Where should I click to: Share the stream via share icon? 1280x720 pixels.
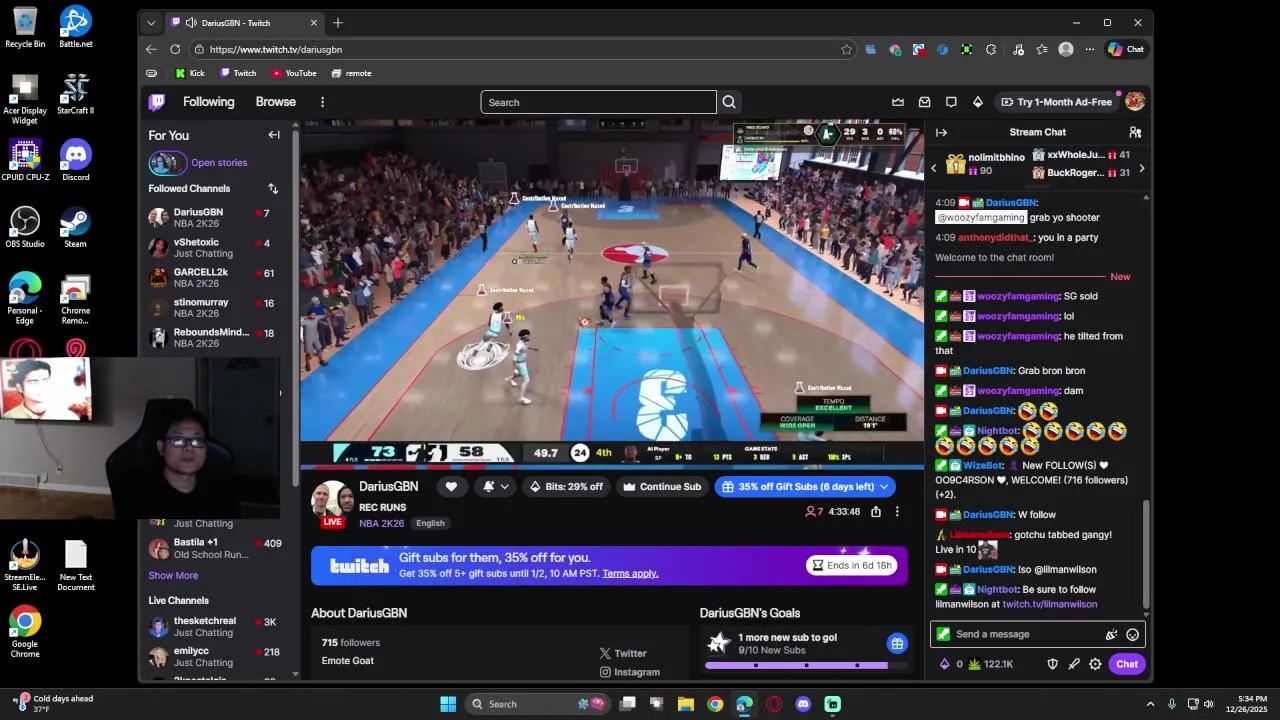876,511
